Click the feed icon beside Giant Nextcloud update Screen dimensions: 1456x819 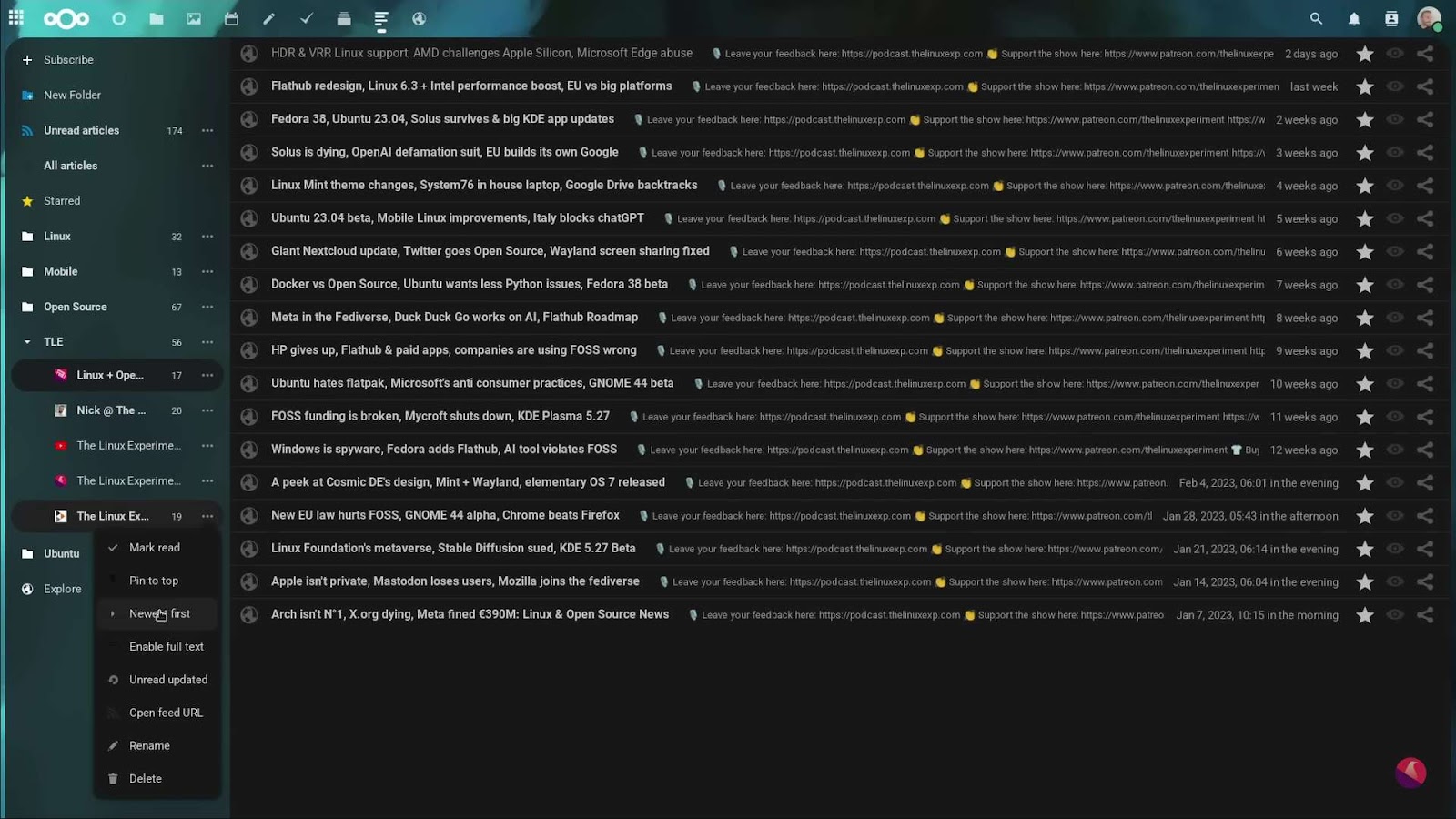pos(248,251)
